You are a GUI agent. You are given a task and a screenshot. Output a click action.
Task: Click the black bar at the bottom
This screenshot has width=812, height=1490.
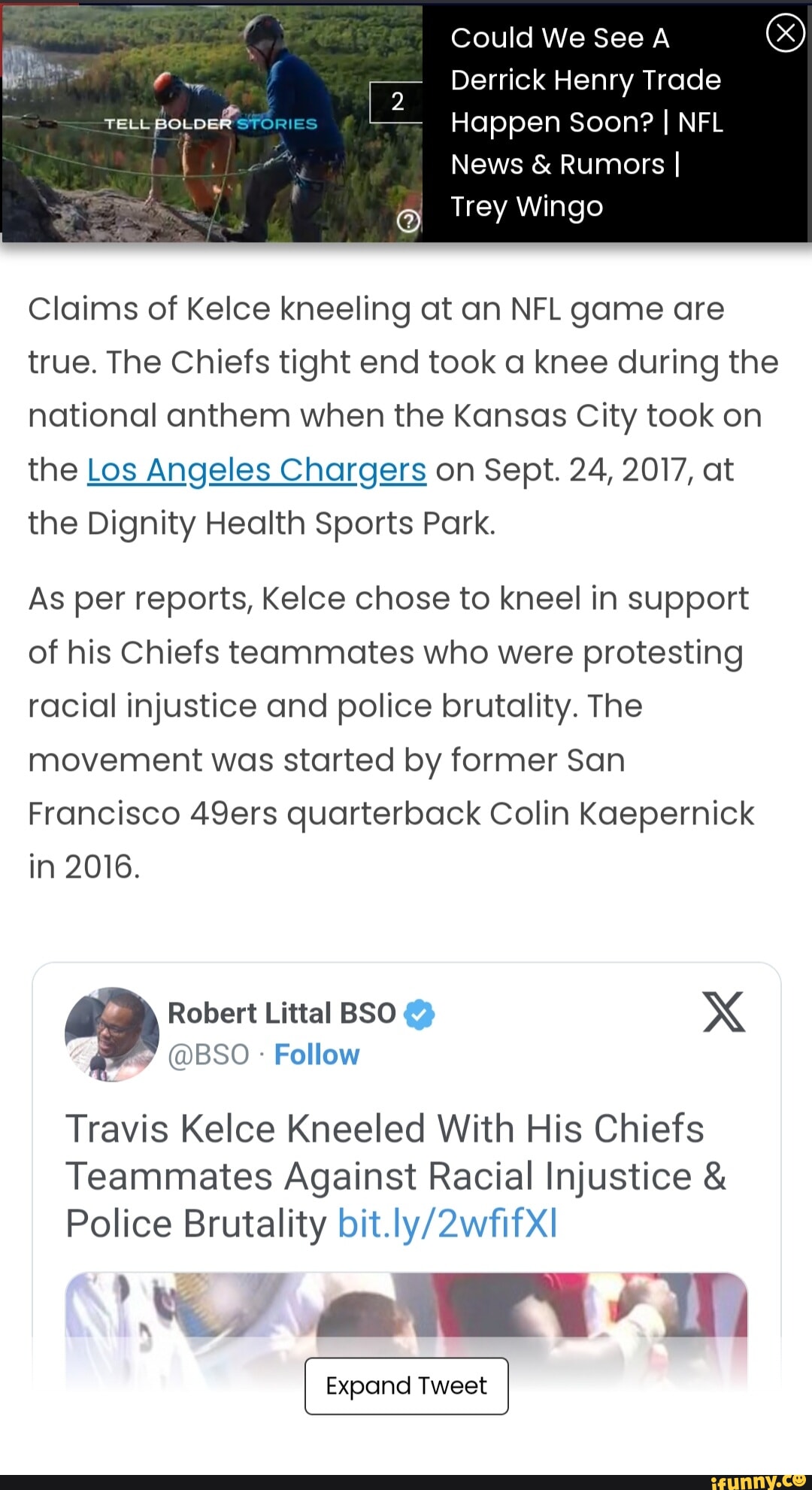(x=338, y=1482)
